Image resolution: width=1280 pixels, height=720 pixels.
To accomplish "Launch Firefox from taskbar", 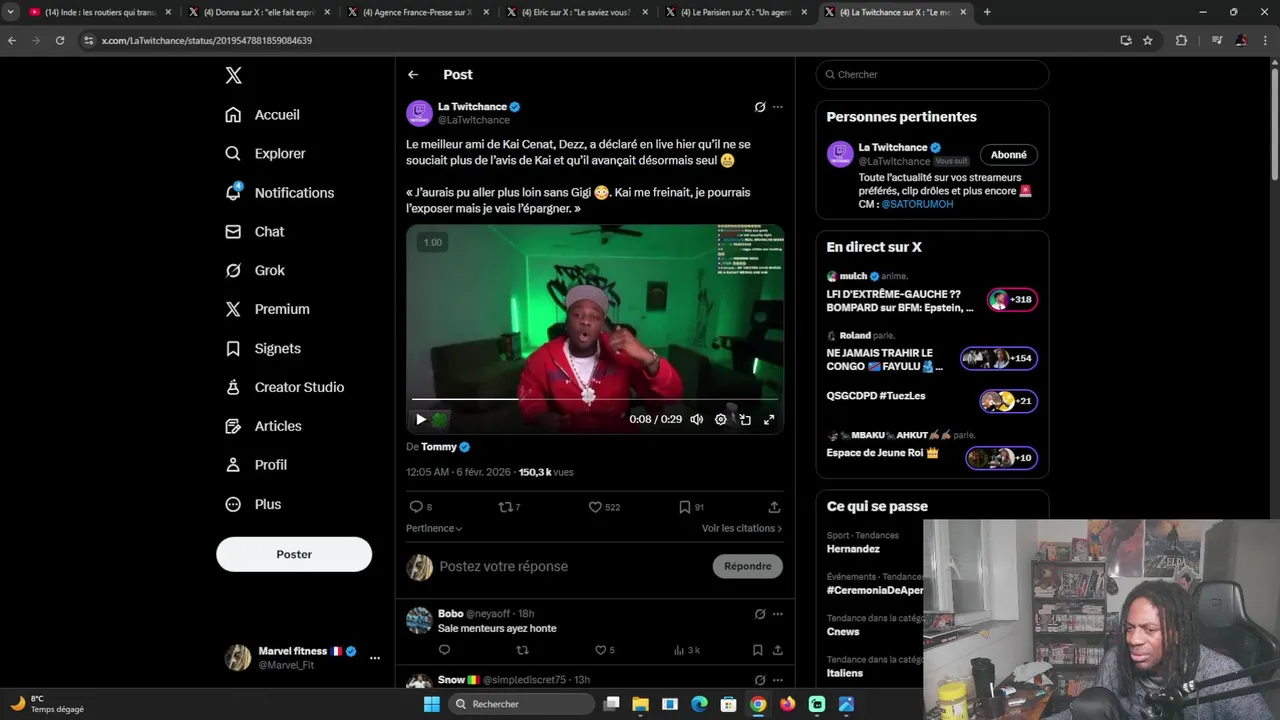I will (x=787, y=704).
